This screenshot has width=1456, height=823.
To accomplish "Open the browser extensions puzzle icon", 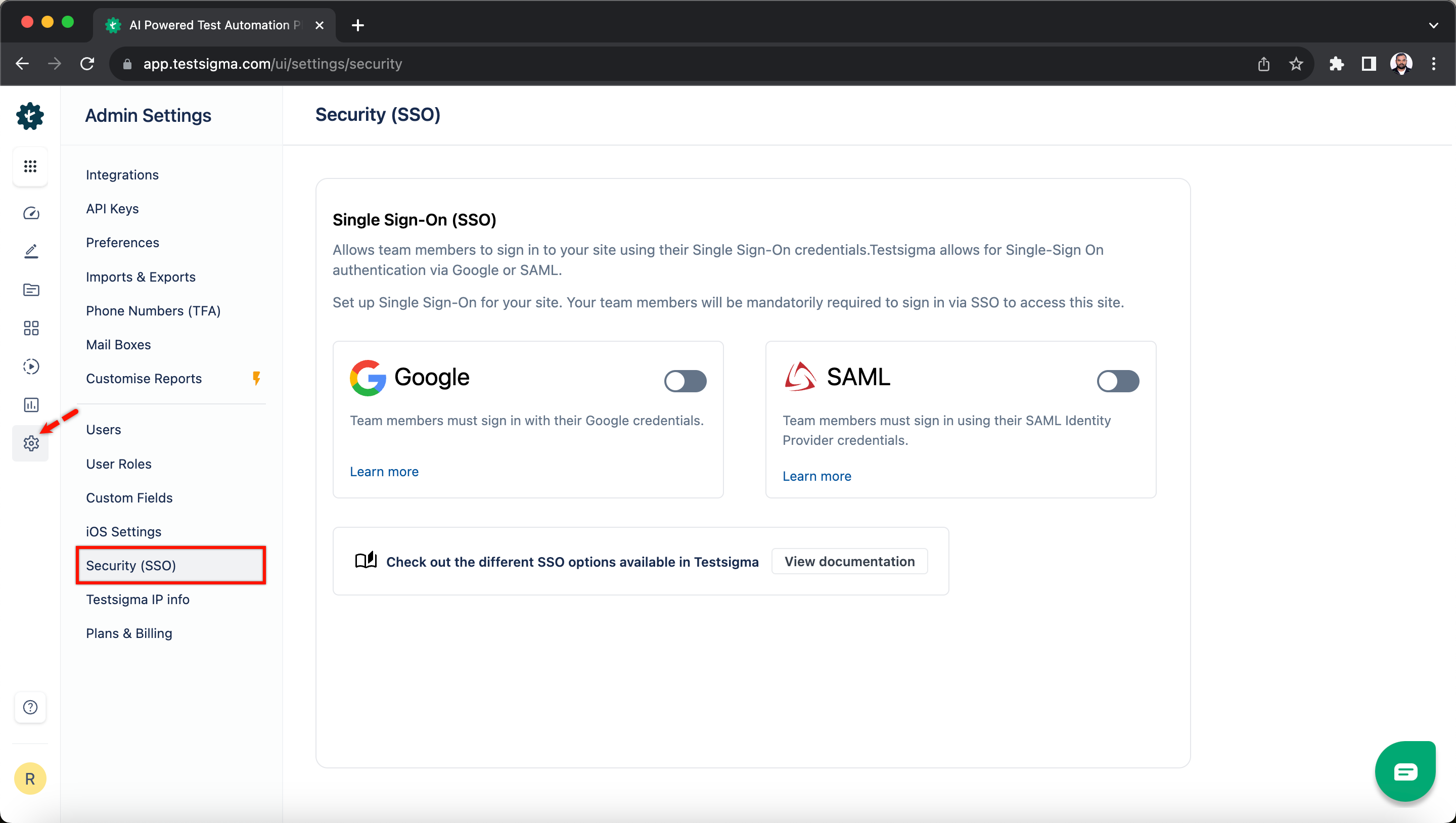I will coord(1337,64).
